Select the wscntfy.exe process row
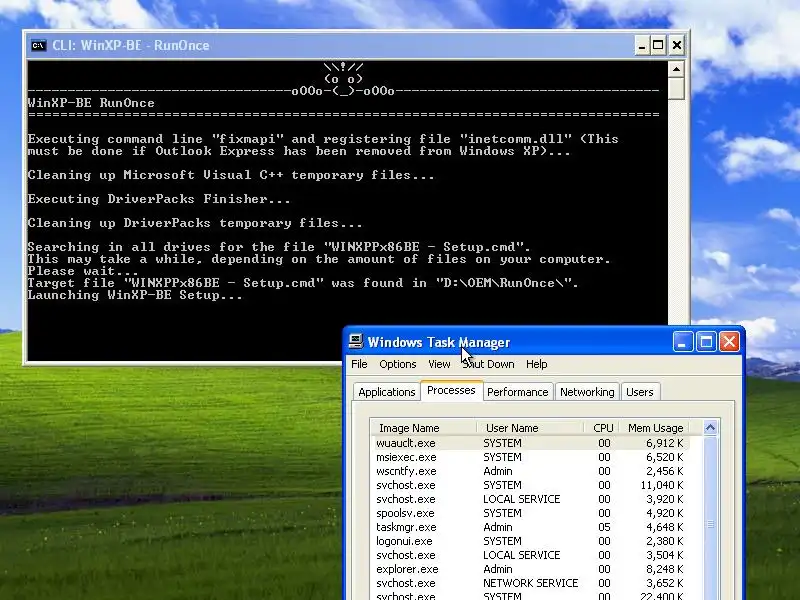The width and height of the screenshot is (800, 600). click(x=531, y=471)
